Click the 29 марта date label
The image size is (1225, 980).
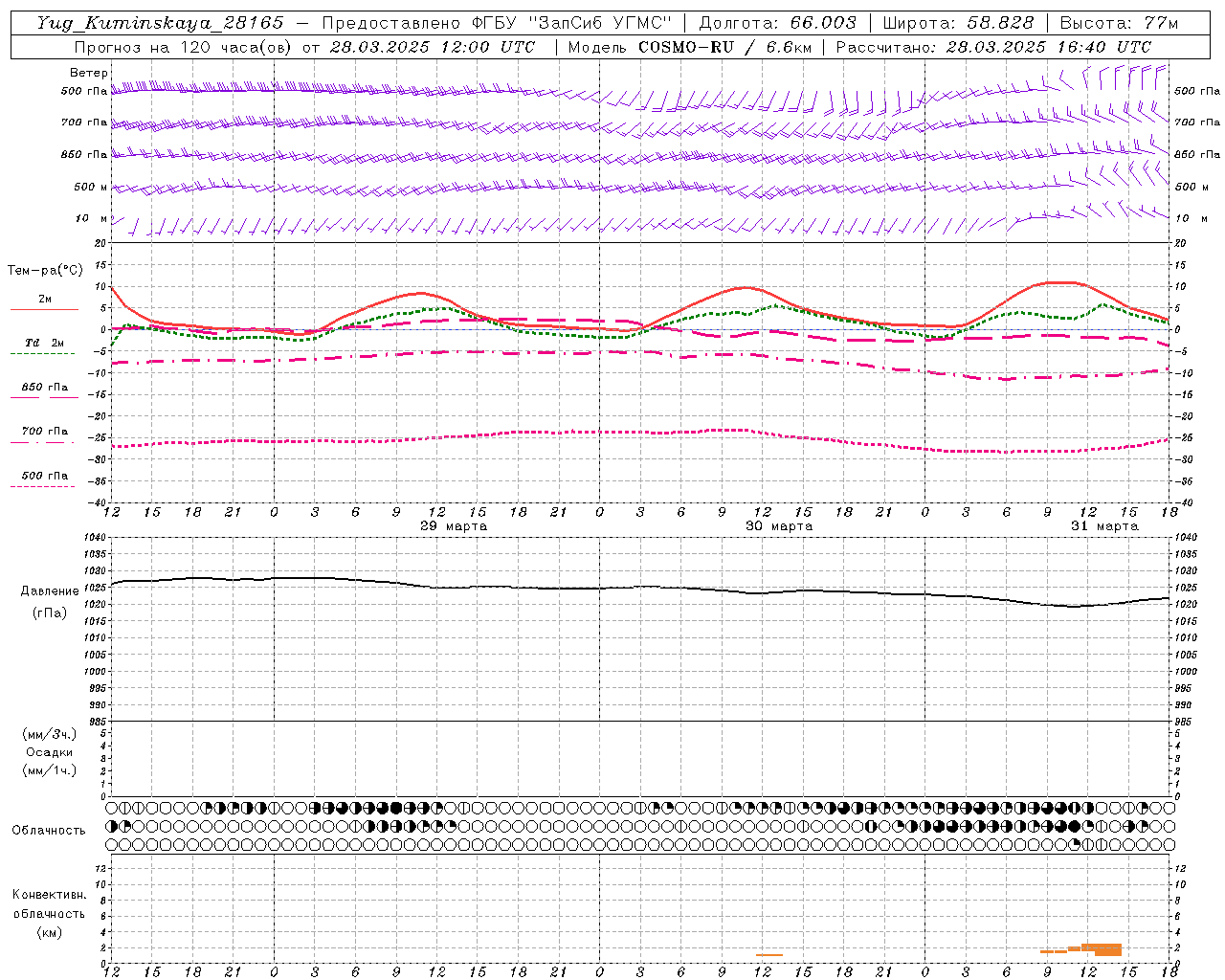click(454, 526)
